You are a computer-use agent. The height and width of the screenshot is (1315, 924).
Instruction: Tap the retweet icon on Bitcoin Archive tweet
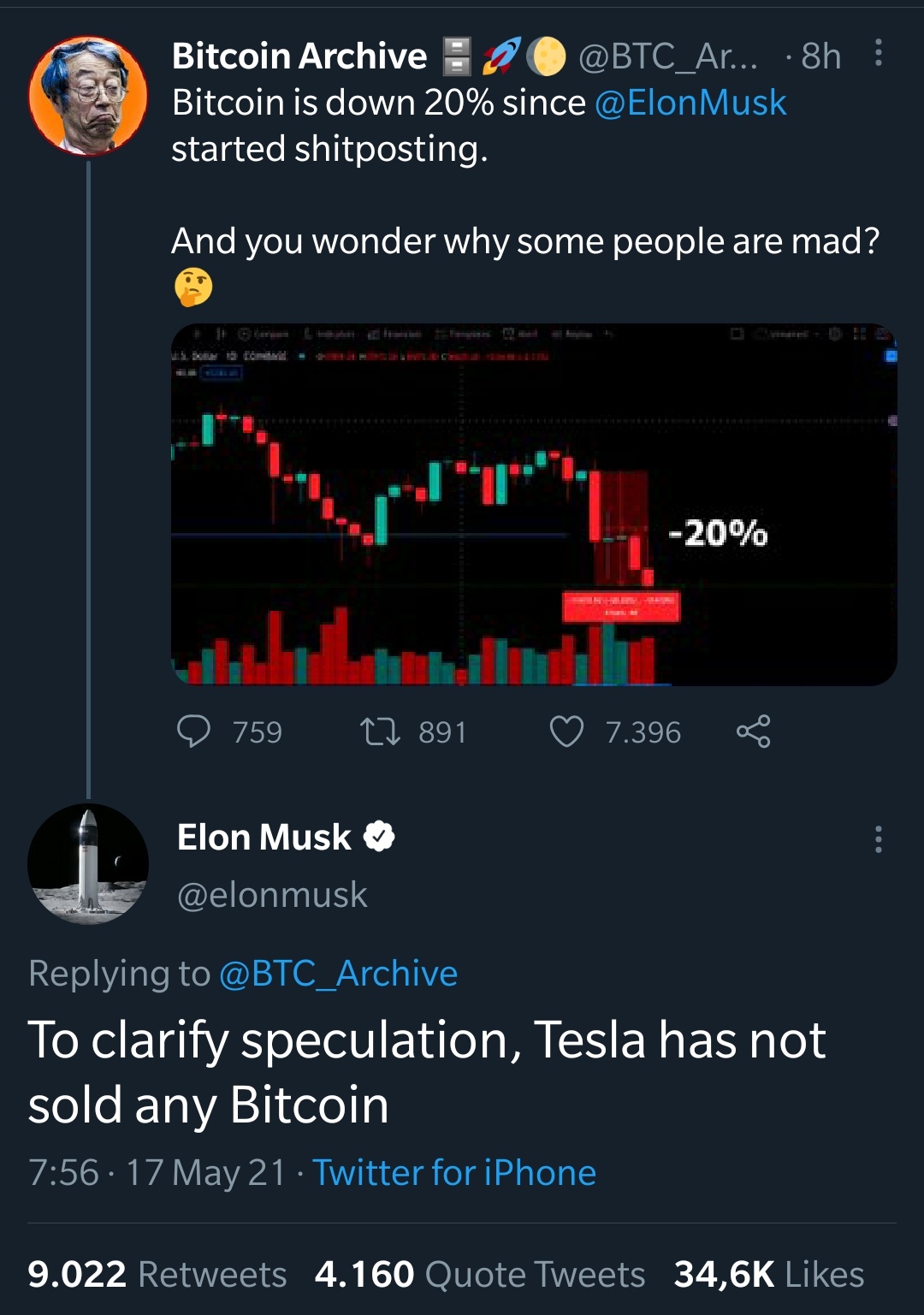coord(380,732)
